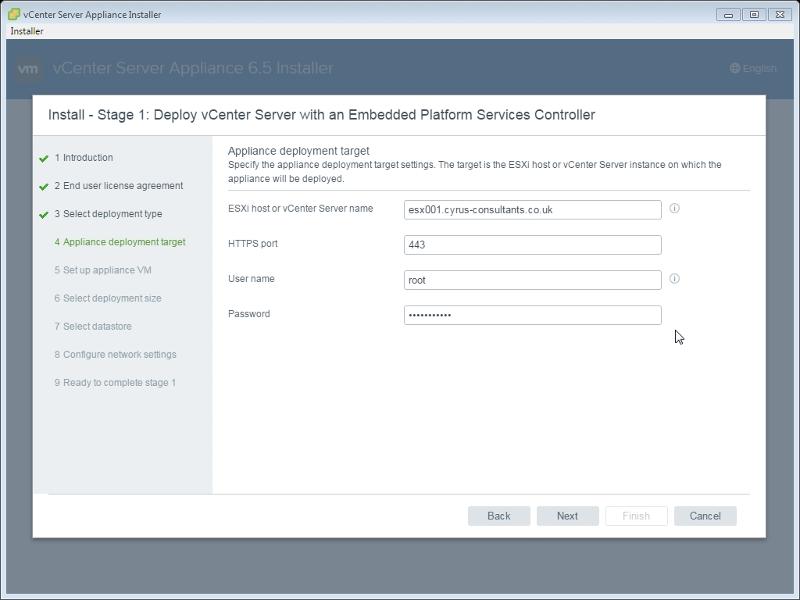This screenshot has width=800, height=600.
Task: Click green checkmark next to End user license agreement
Action: tap(44, 187)
